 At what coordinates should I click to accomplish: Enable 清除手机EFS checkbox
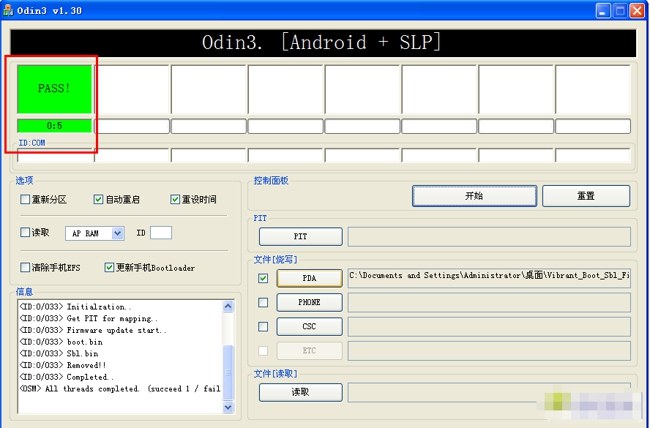(x=25, y=268)
